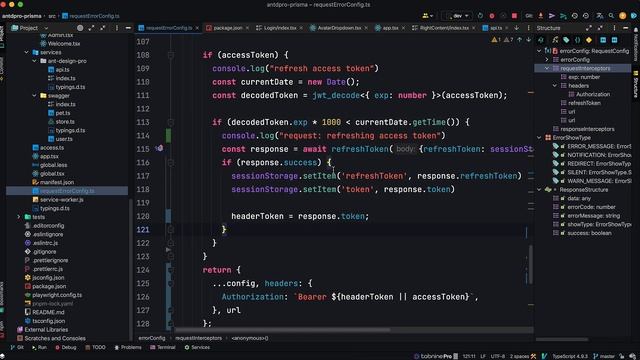Switch to package.json editor tab
Image resolution: width=640 pixels, height=360 pixels.
[x=228, y=28]
